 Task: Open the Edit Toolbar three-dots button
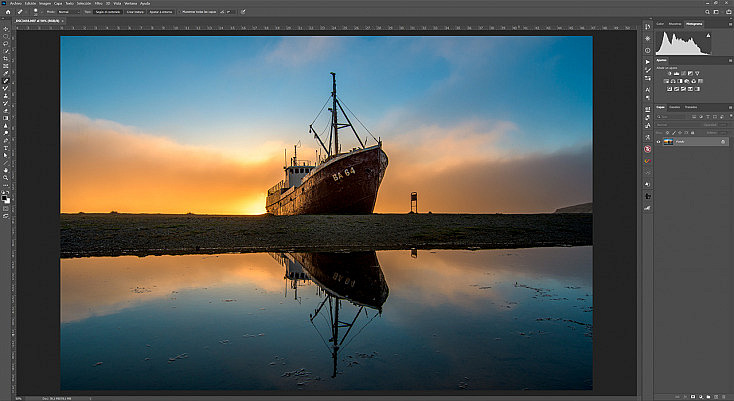[x=6, y=185]
